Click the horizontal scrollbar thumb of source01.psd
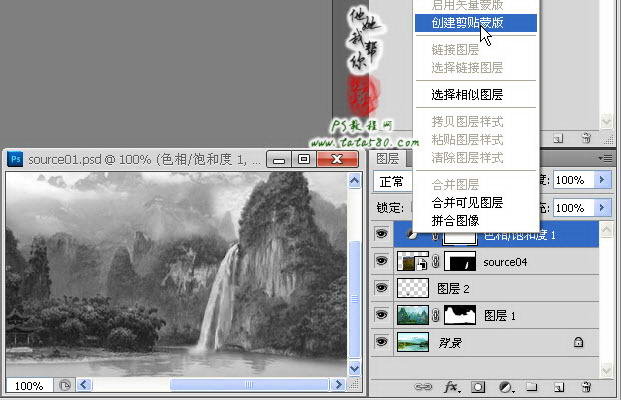Viewport: 621px width, 400px height. point(249,385)
